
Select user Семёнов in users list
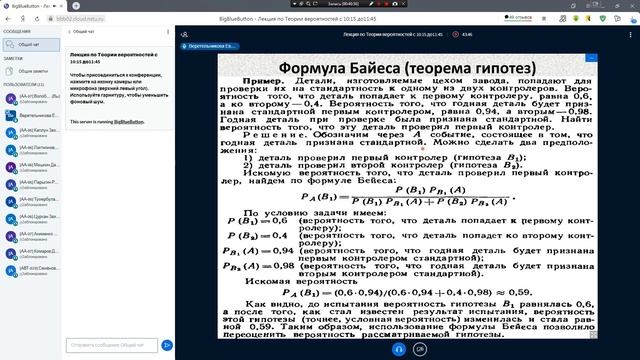tap(31, 271)
